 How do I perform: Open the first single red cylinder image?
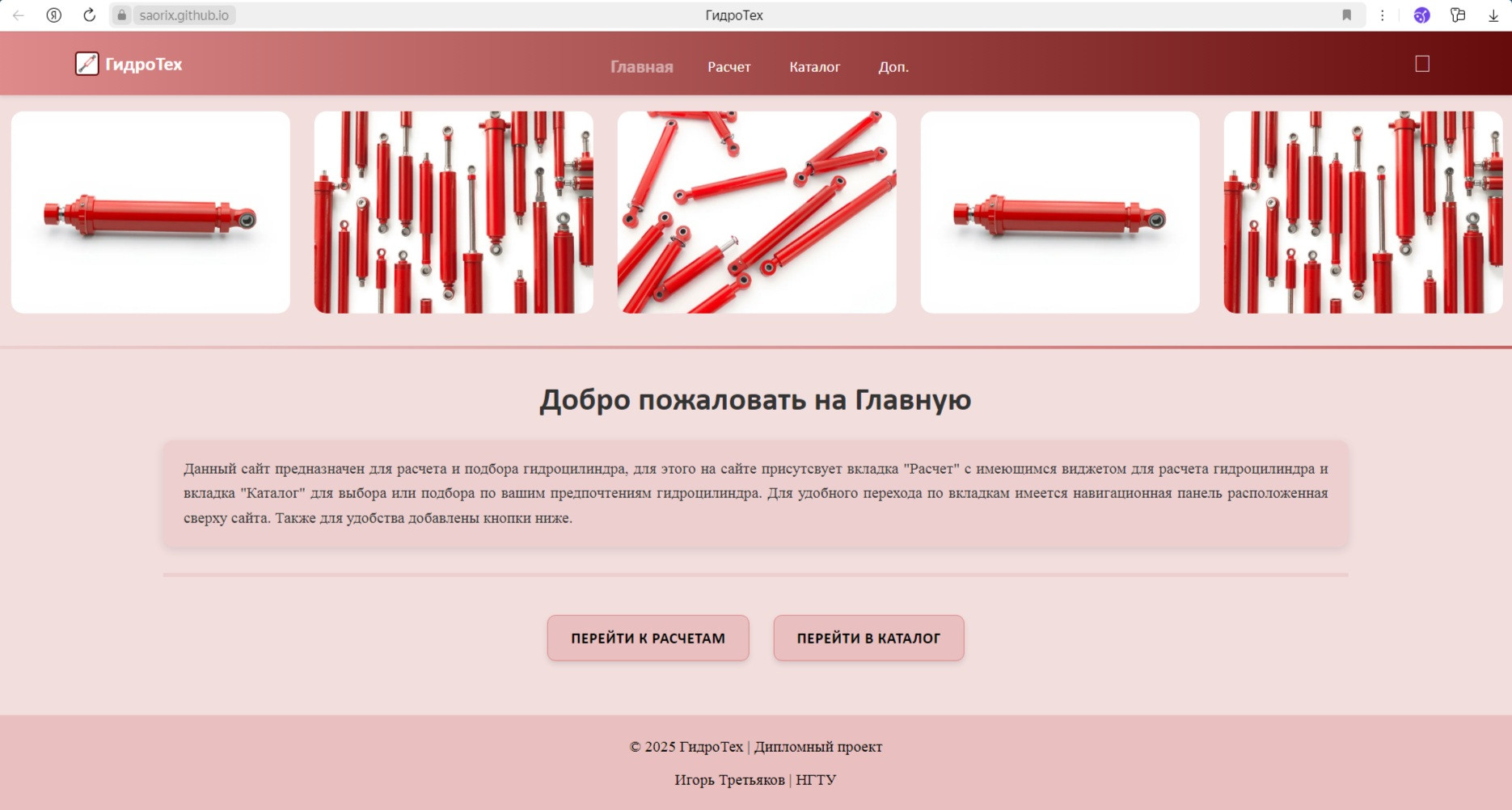pyautogui.click(x=150, y=213)
